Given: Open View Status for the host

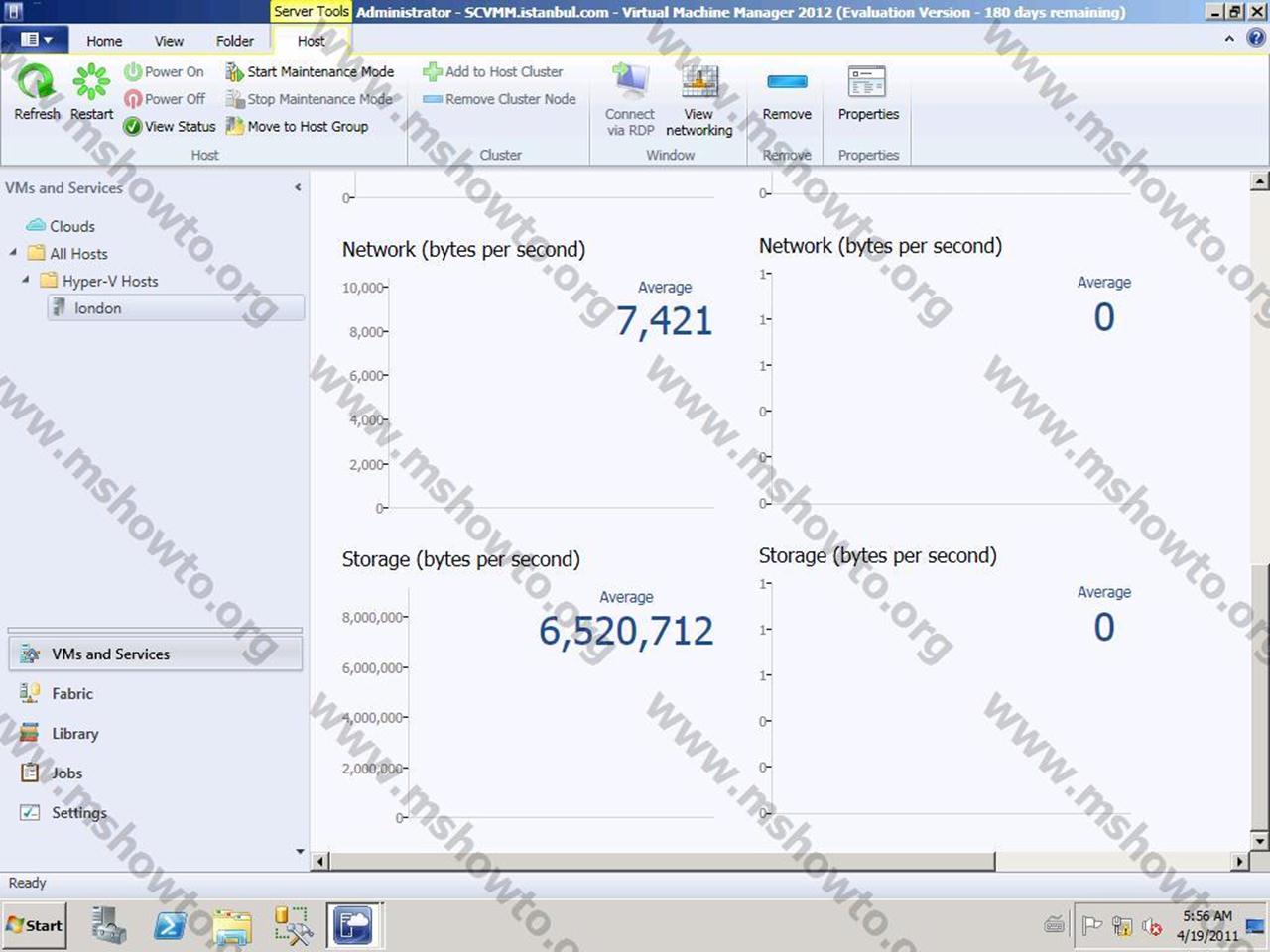Looking at the screenshot, I should coord(170,126).
